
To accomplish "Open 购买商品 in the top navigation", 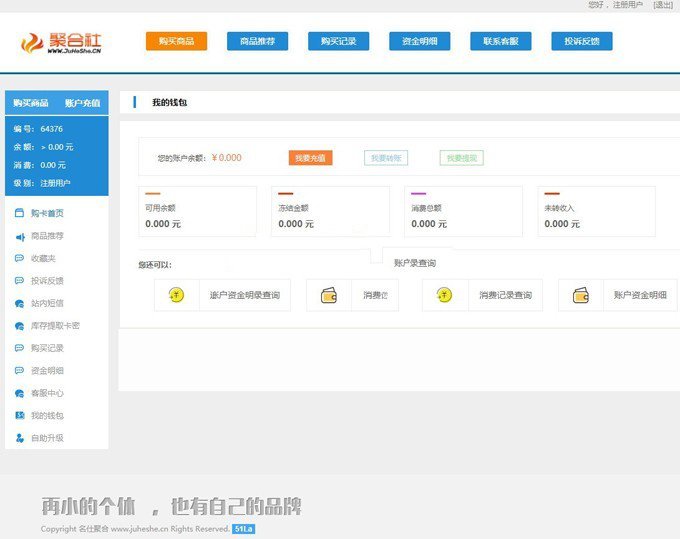I will click(x=176, y=41).
